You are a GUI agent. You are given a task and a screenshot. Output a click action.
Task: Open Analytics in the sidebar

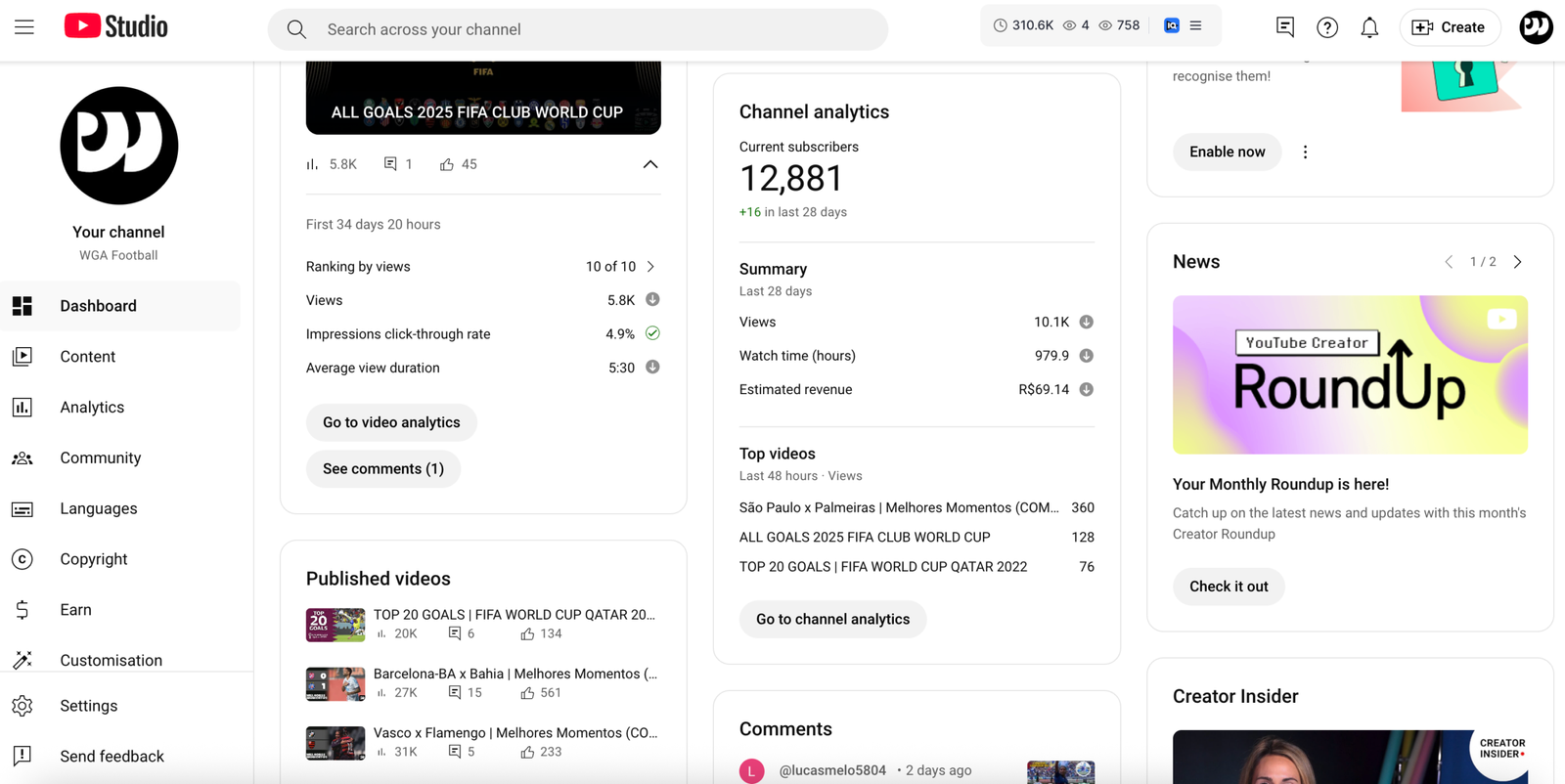click(92, 408)
